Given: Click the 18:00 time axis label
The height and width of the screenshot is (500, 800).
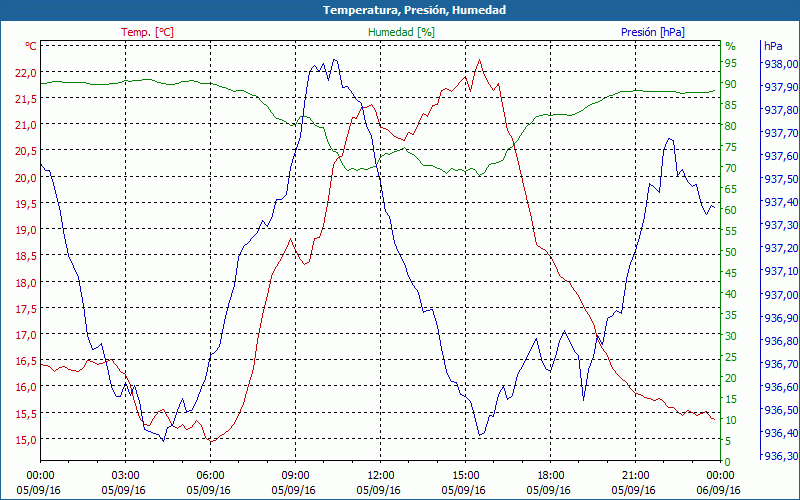Looking at the screenshot, I should pos(551,476).
